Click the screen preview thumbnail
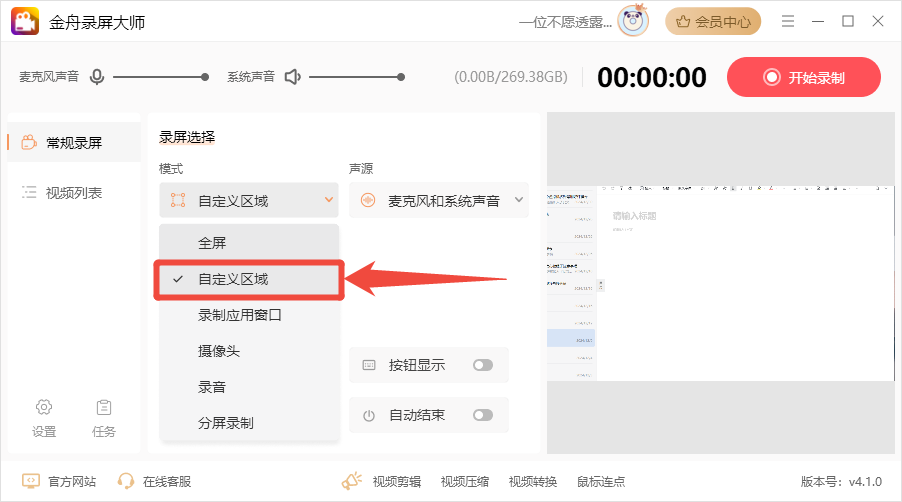902x502 pixels. (720, 283)
